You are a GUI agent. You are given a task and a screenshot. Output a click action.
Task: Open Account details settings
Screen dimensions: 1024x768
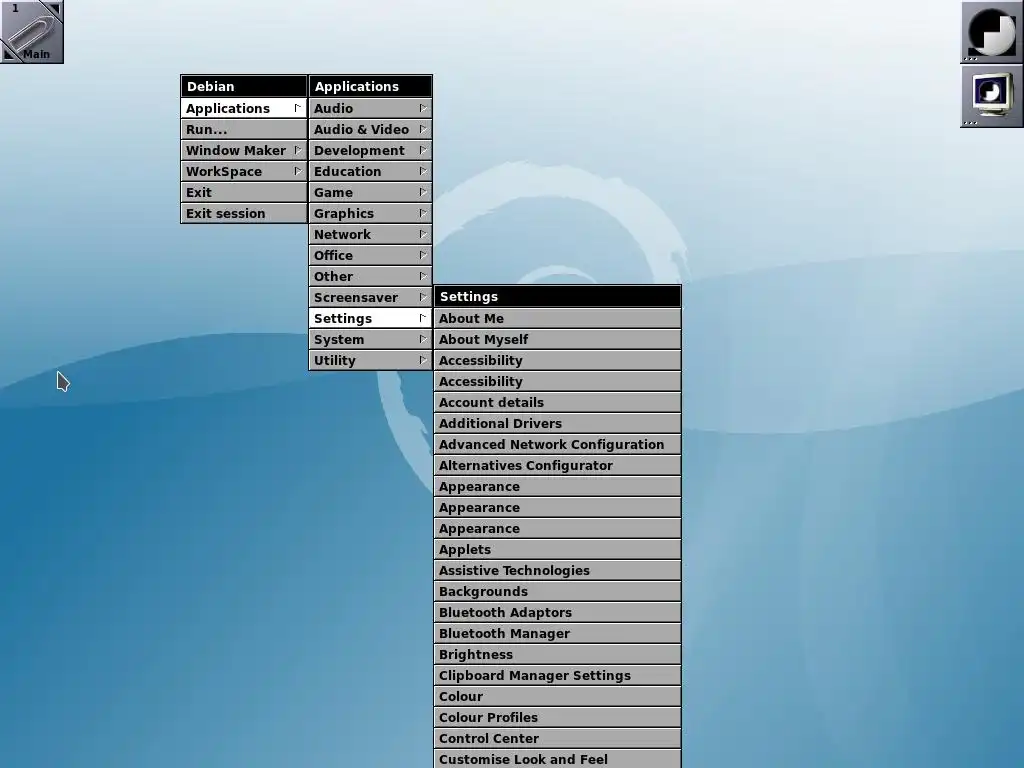tap(558, 402)
